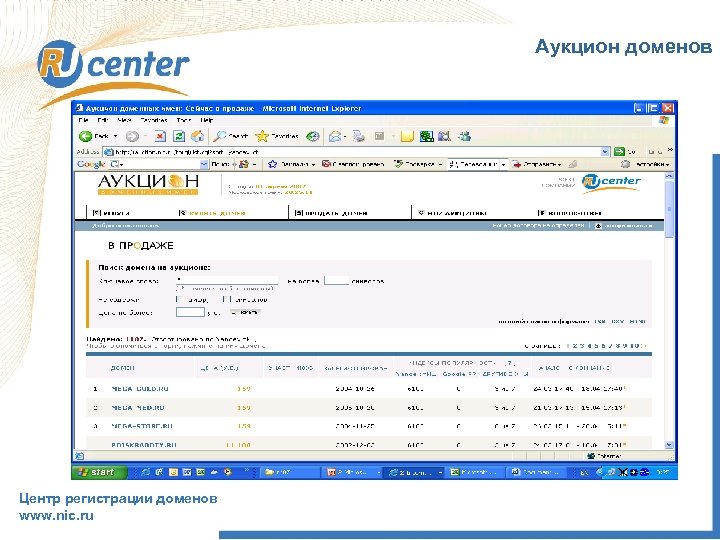Refresh the auction page

pyautogui.click(x=179, y=136)
